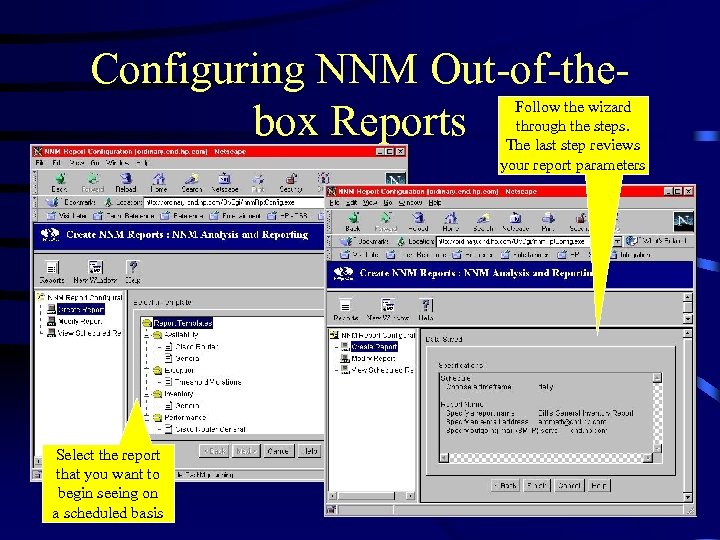
Task: Select General report under Inventory folder
Action: pos(182,406)
